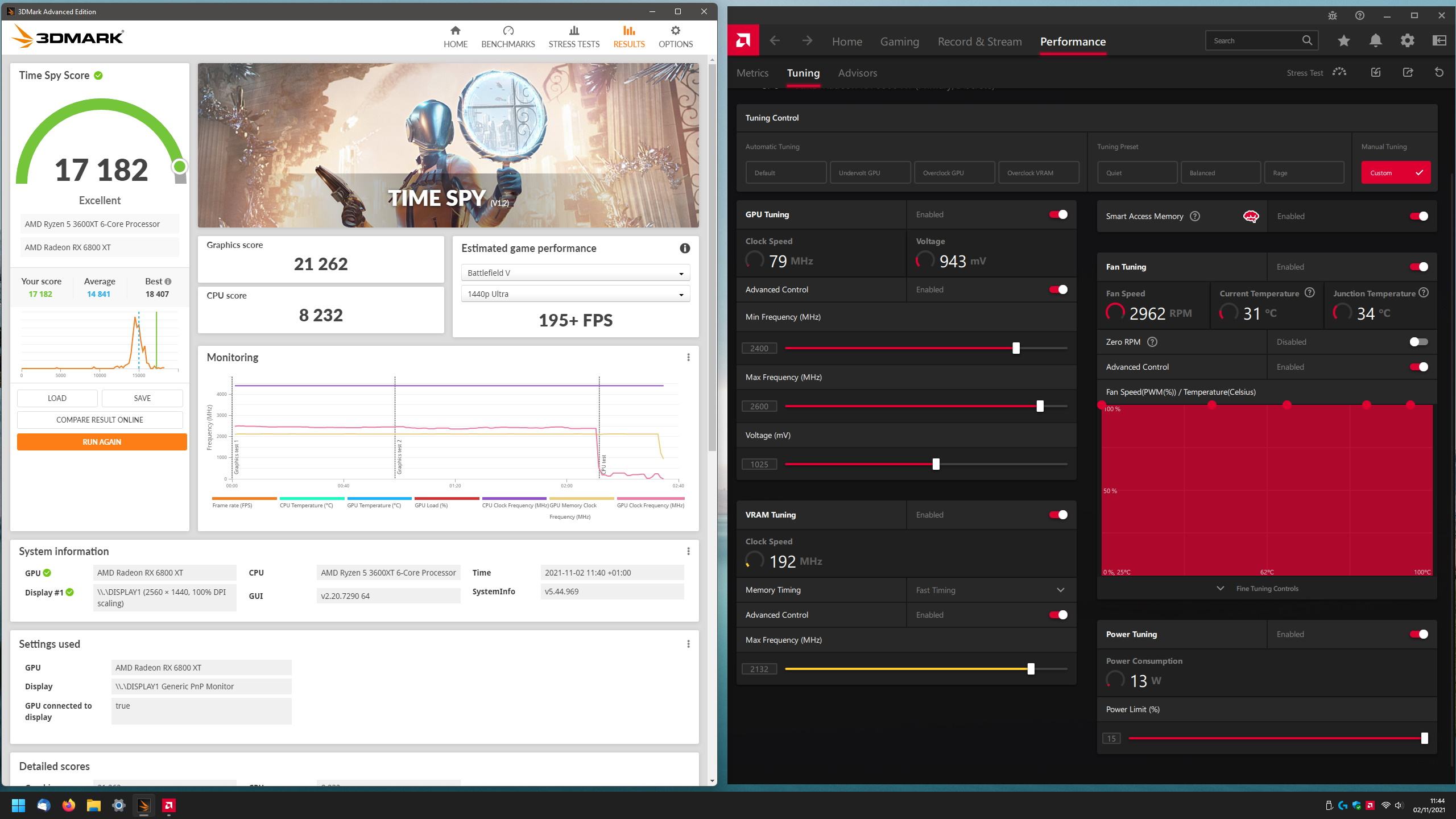This screenshot has height=819, width=1456.
Task: Select Undervolt GPU automatic tuning
Action: pyautogui.click(x=870, y=172)
